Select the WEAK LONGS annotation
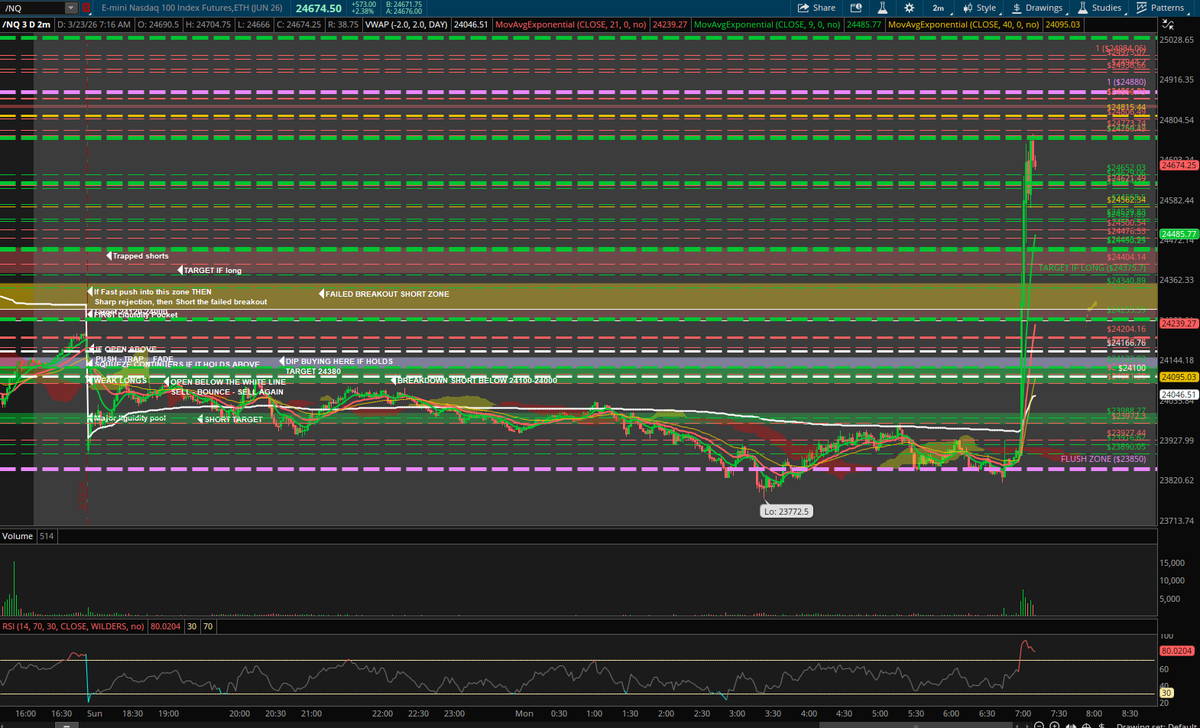Screen dimensions: 1200x728 click(x=119, y=380)
